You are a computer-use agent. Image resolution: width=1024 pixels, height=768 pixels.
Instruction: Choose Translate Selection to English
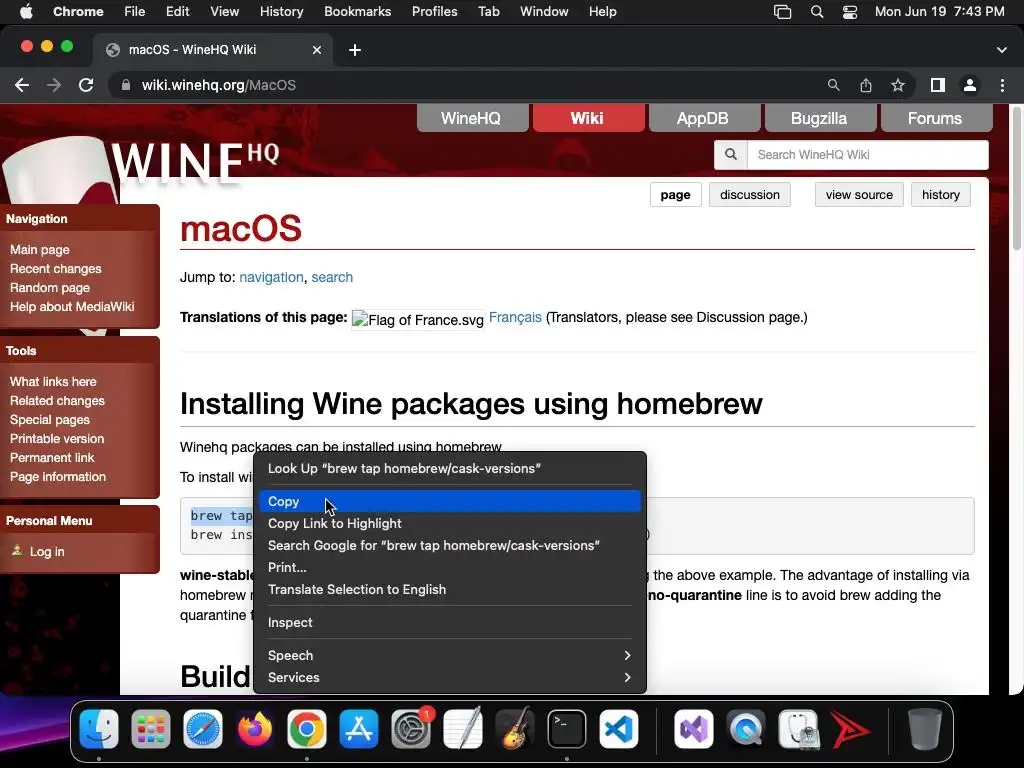click(x=449, y=590)
